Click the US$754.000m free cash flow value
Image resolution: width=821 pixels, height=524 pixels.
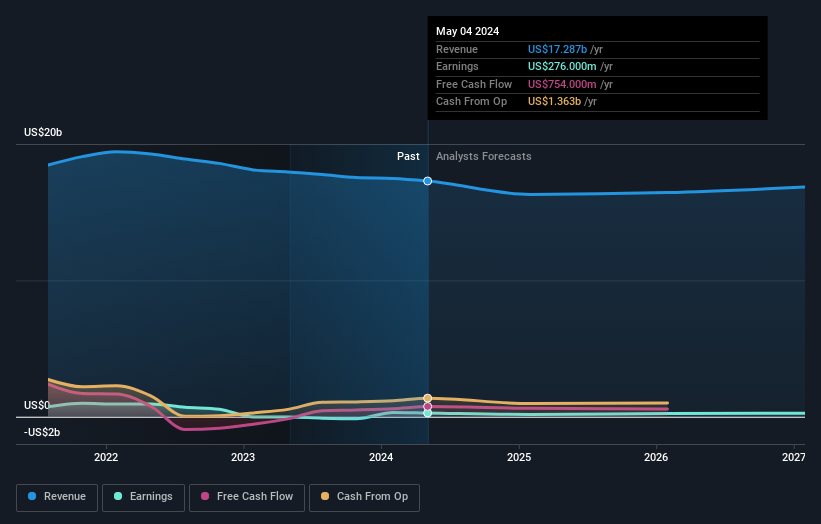(x=562, y=84)
